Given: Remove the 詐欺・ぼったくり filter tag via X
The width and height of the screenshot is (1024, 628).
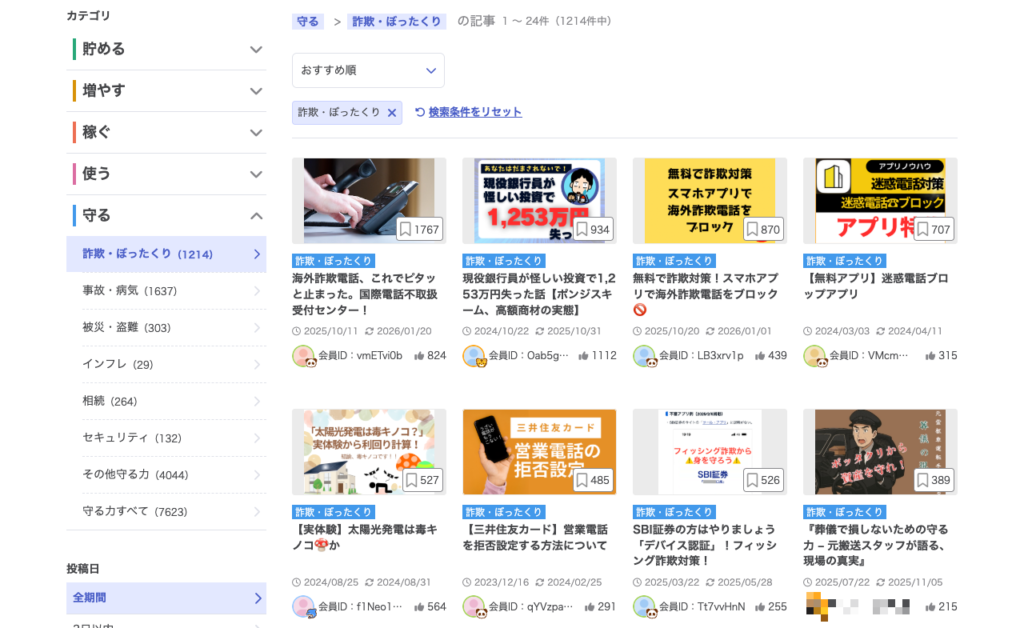Looking at the screenshot, I should [x=392, y=113].
